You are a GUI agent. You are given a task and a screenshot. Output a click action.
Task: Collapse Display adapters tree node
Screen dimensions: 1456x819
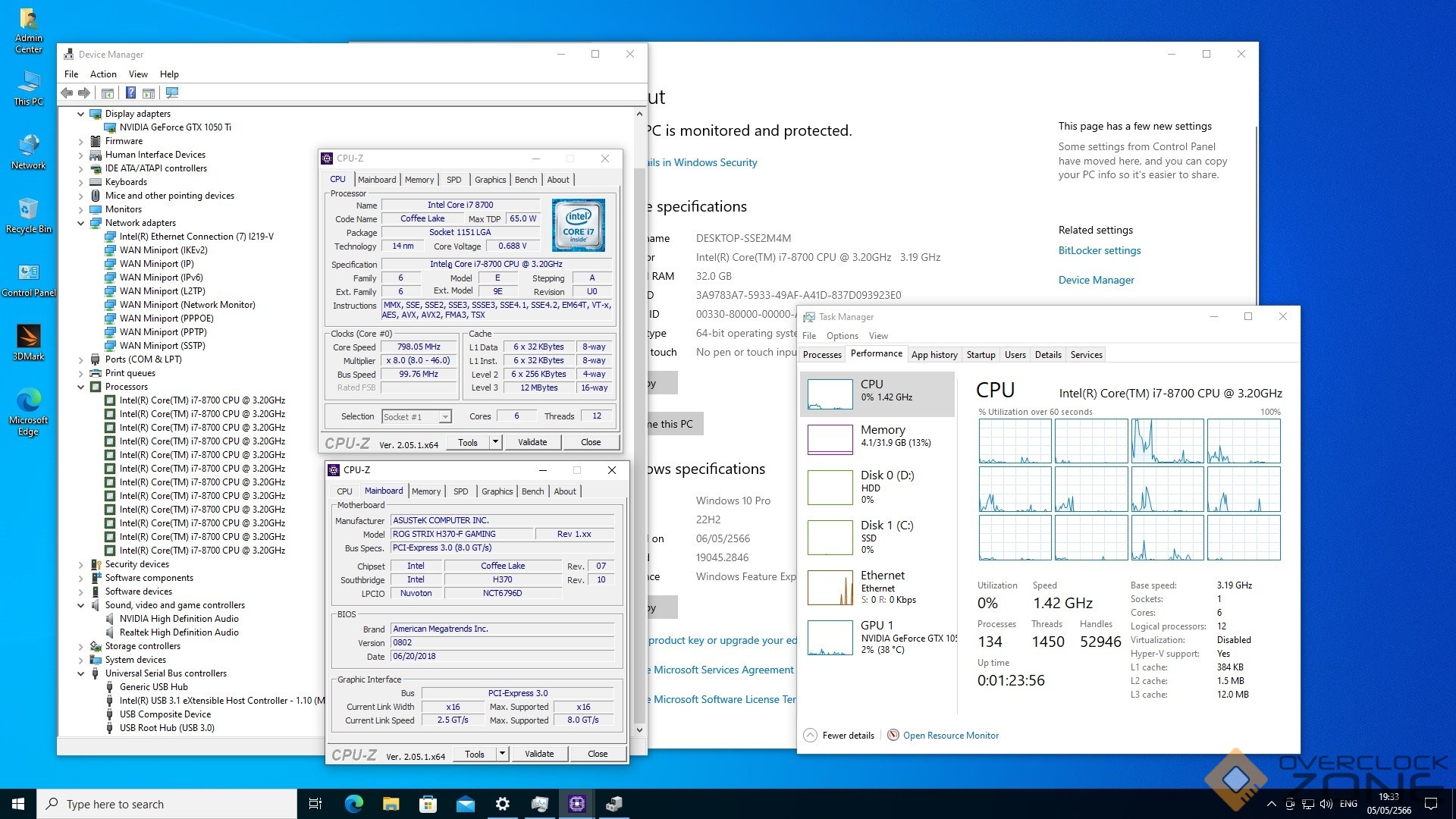(x=81, y=114)
